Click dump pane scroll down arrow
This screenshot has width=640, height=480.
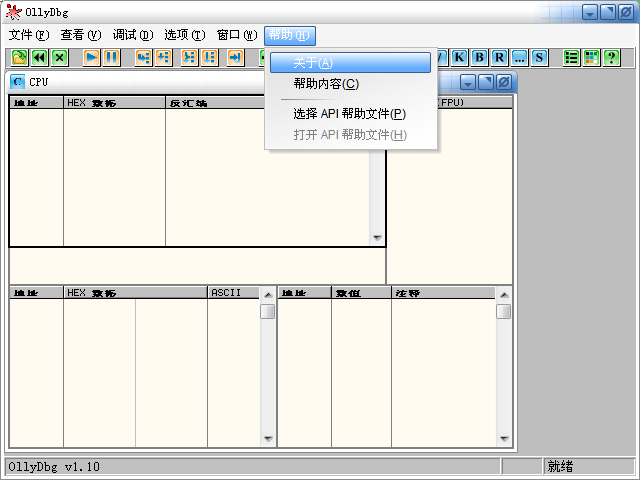[268, 439]
